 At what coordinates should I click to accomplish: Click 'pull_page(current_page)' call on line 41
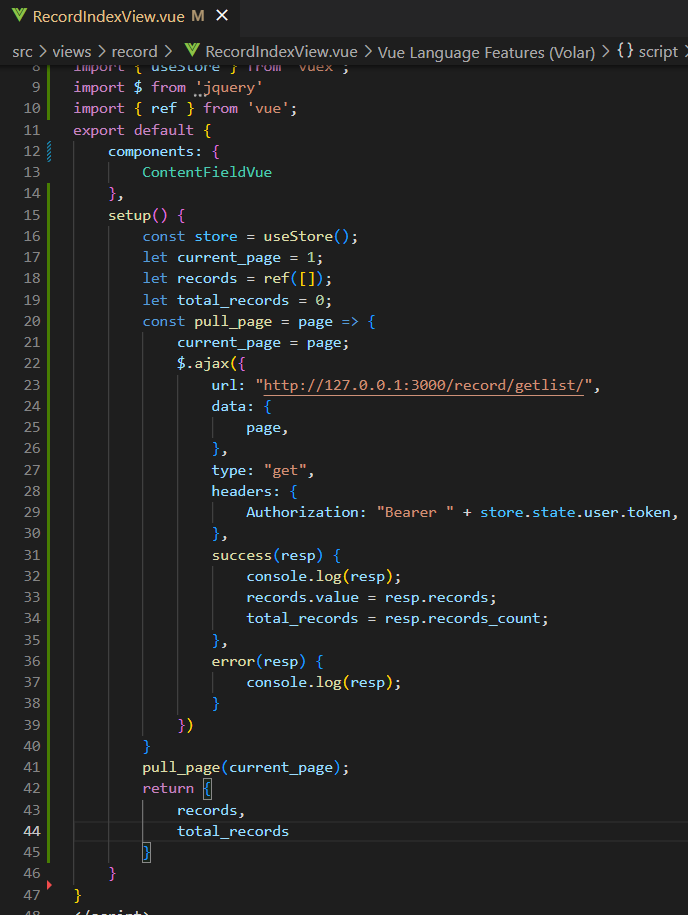[x=242, y=768]
